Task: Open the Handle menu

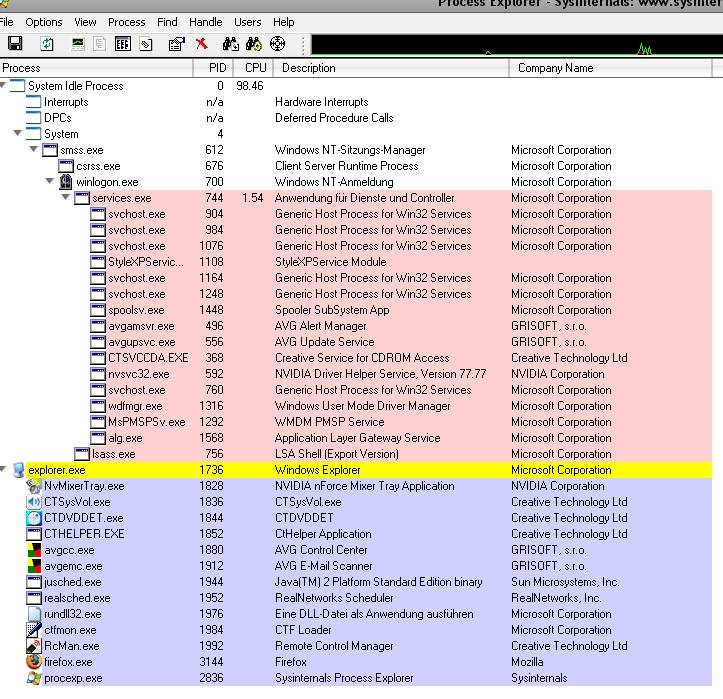Action: pos(206,22)
